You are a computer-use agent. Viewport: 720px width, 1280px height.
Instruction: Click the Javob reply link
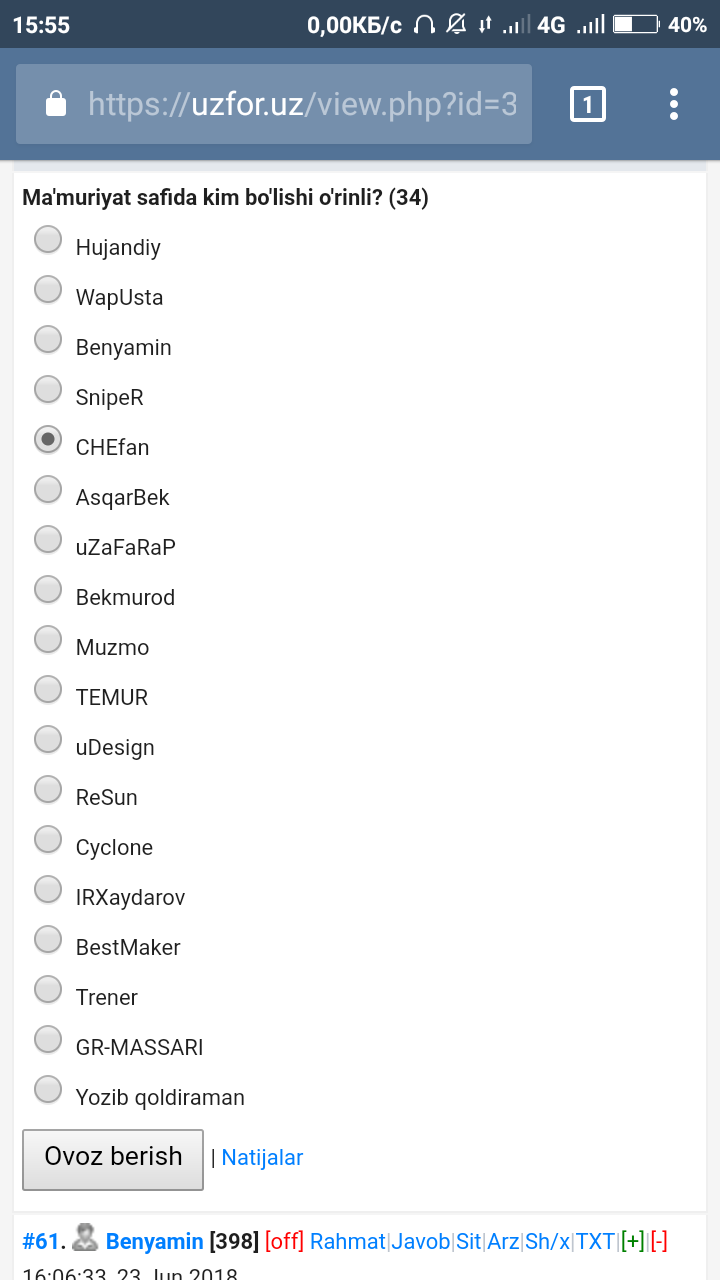(x=420, y=1241)
